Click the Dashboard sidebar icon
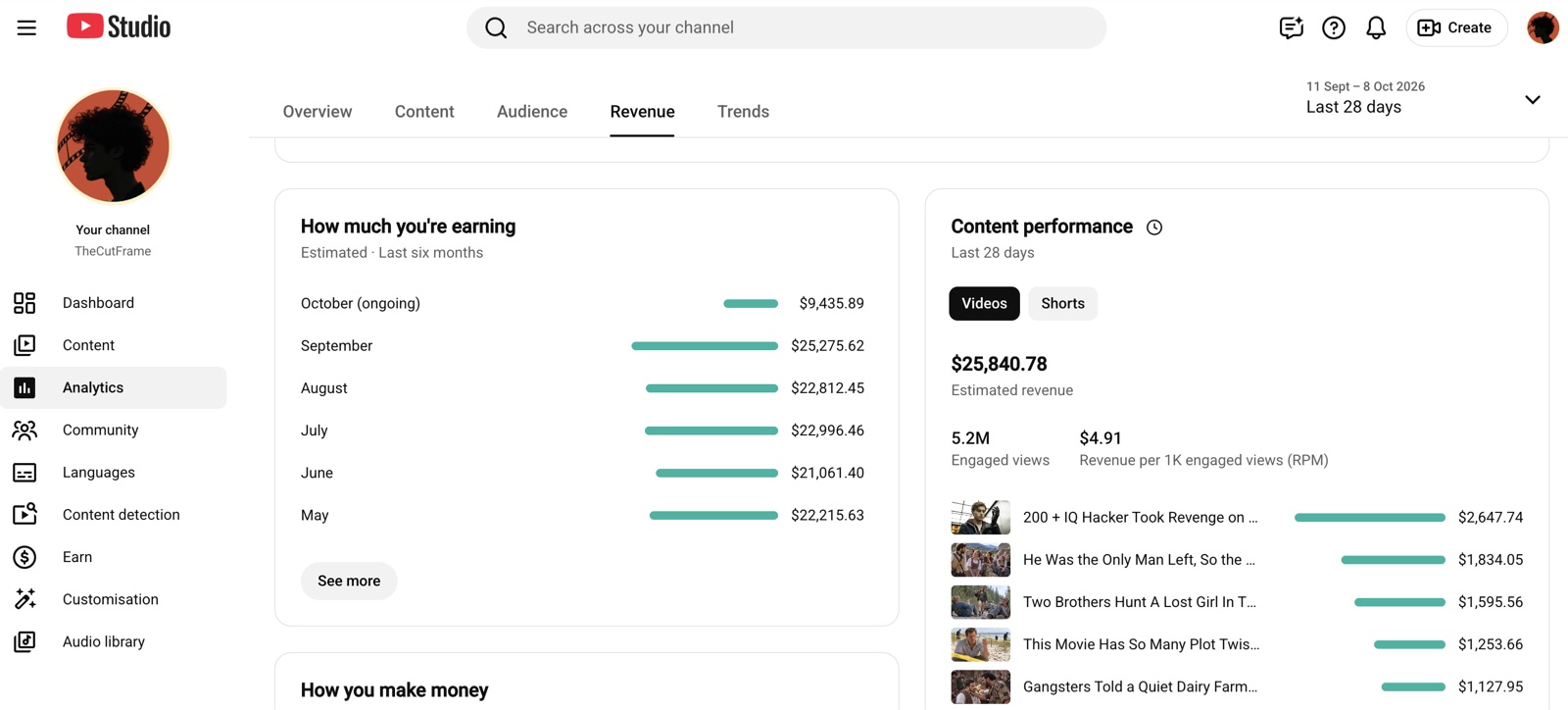 24,303
